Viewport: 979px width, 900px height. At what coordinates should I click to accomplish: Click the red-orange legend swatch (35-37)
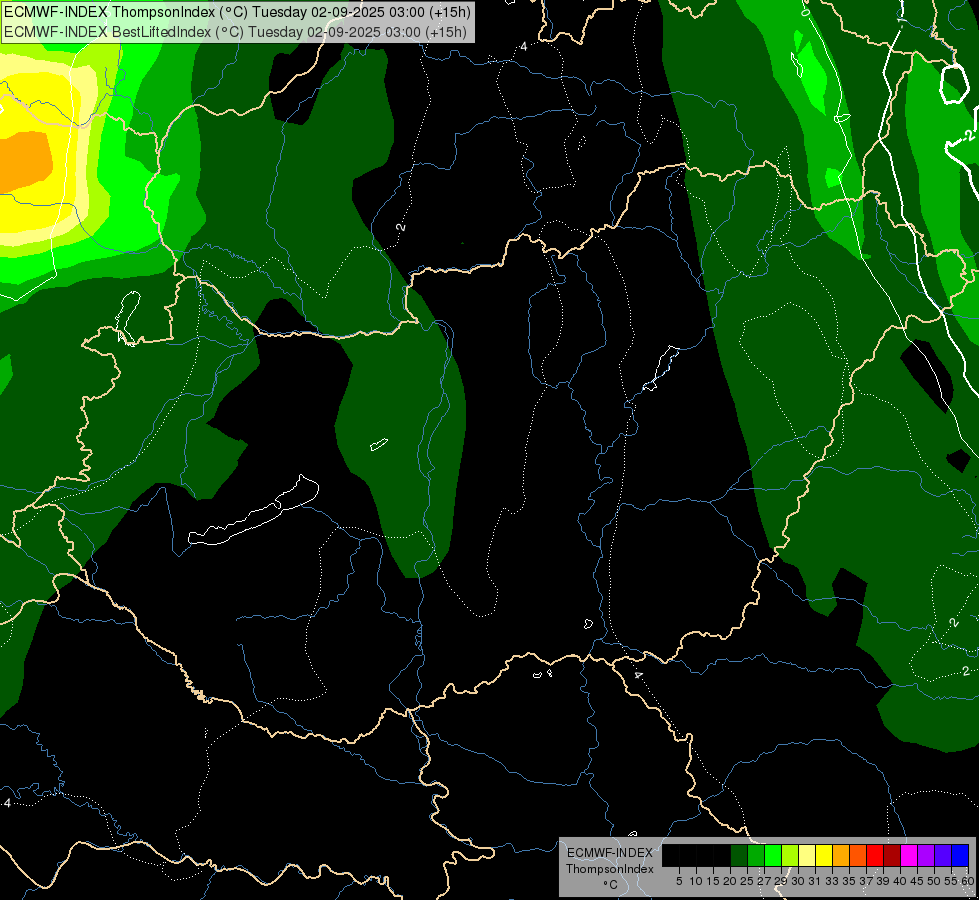[x=858, y=855]
